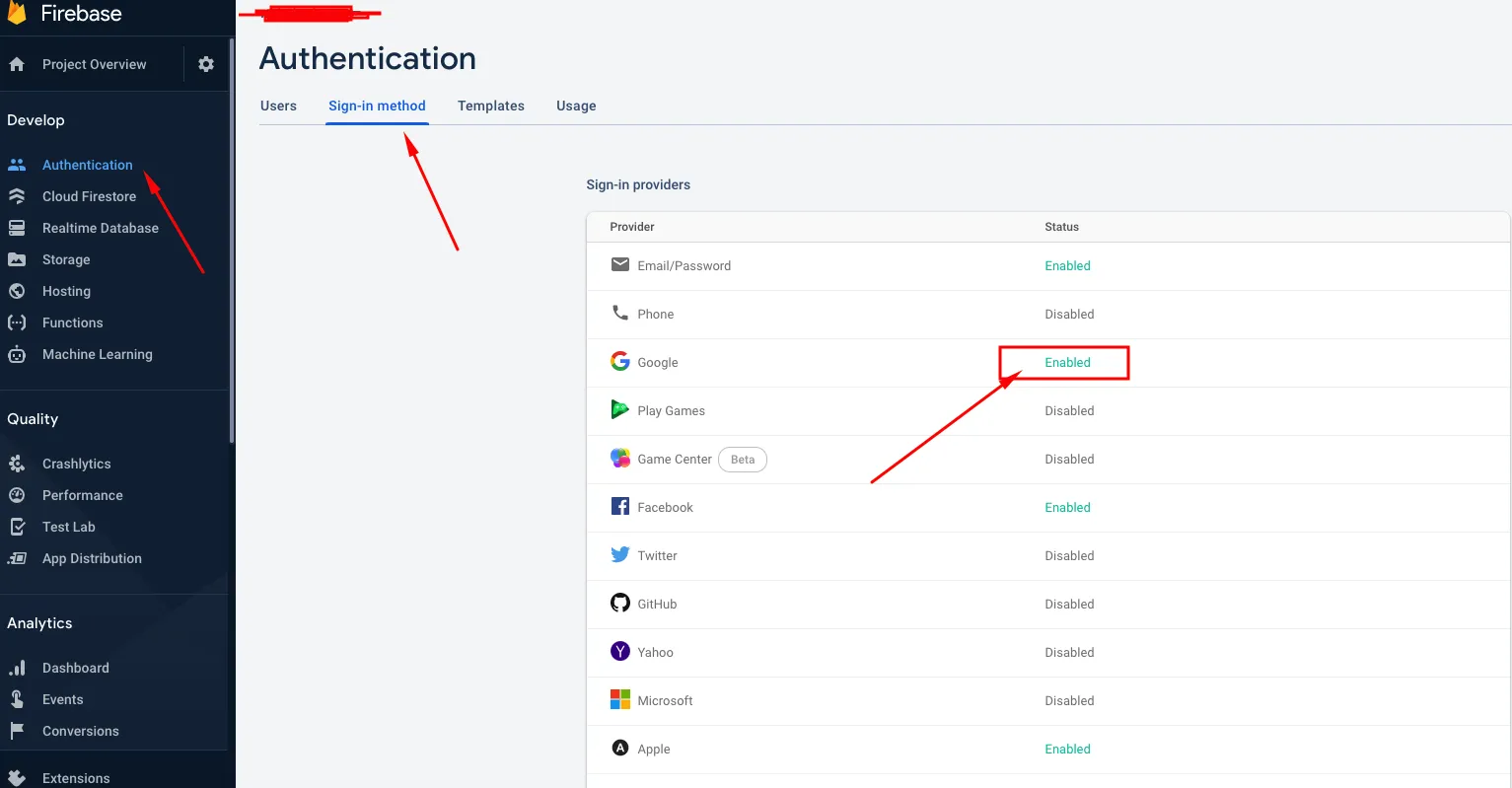
Task: Open Storage in Develop menu
Action: (66, 259)
